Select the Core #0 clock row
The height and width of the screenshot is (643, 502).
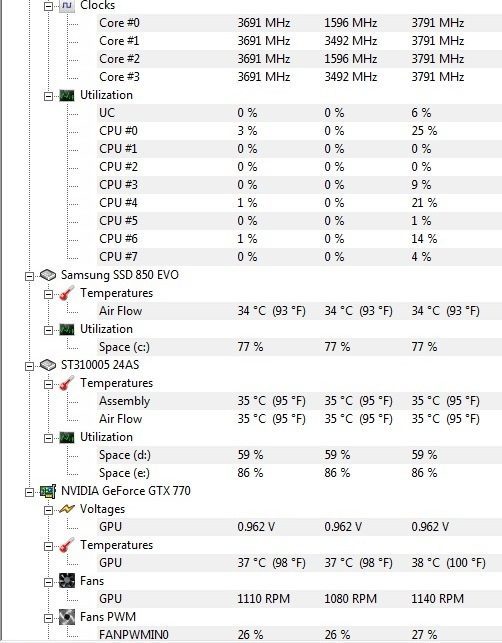pos(299,23)
